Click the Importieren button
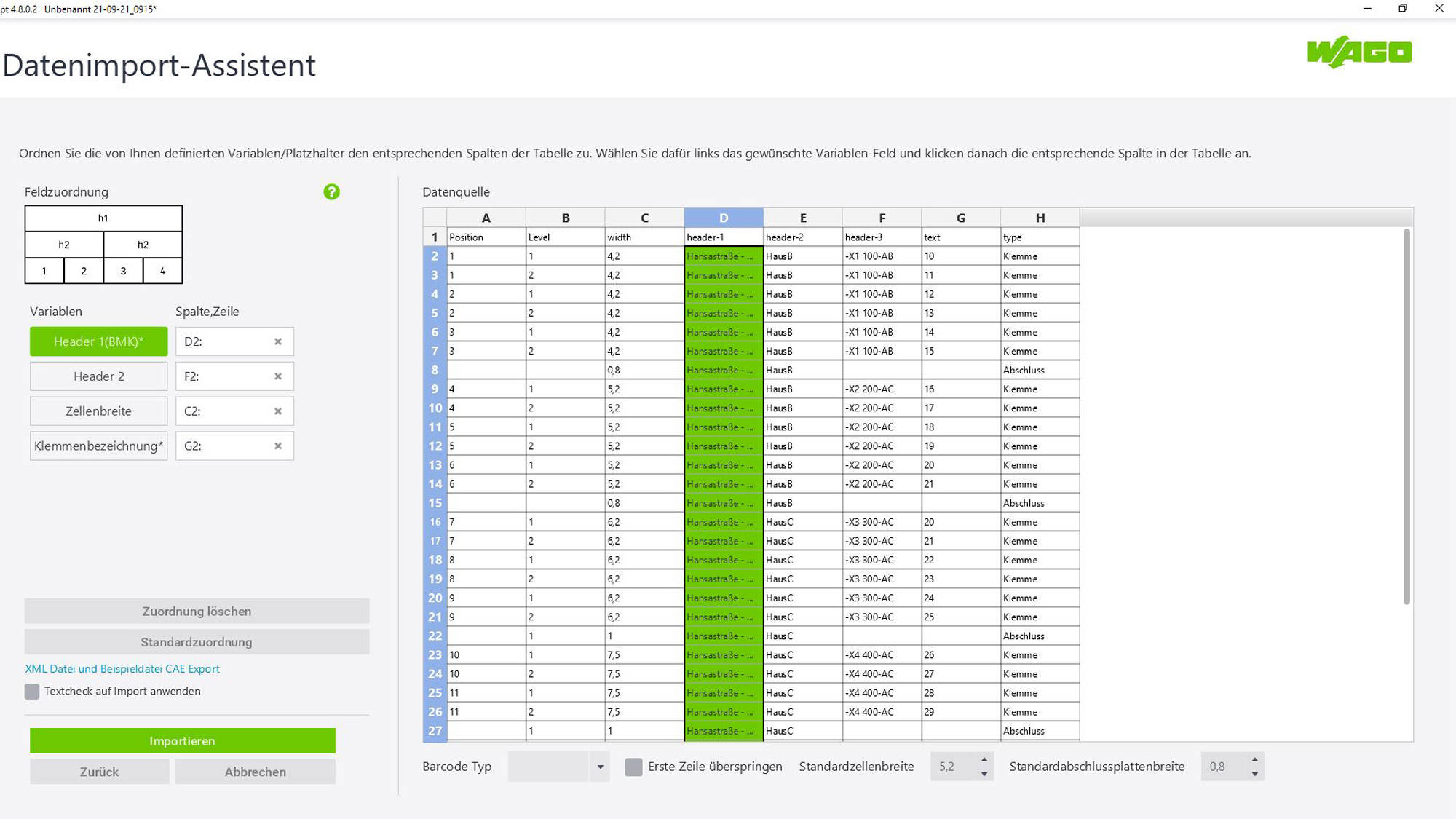The image size is (1456, 819). (182, 741)
